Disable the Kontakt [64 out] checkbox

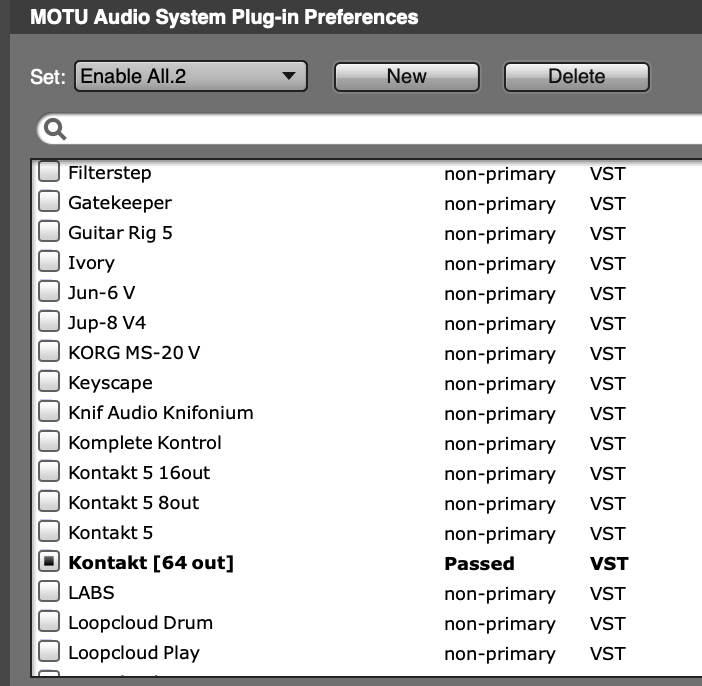pyautogui.click(x=49, y=562)
